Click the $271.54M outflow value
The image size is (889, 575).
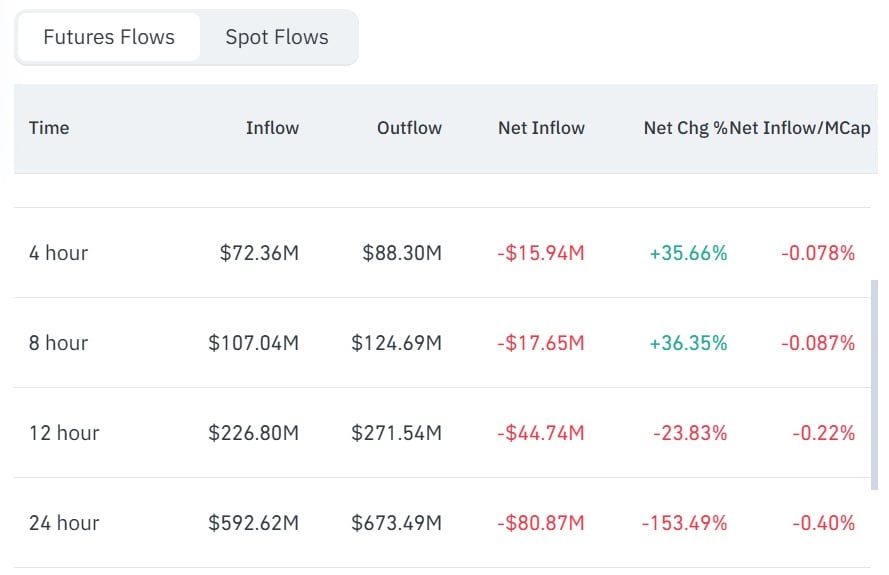tap(396, 433)
